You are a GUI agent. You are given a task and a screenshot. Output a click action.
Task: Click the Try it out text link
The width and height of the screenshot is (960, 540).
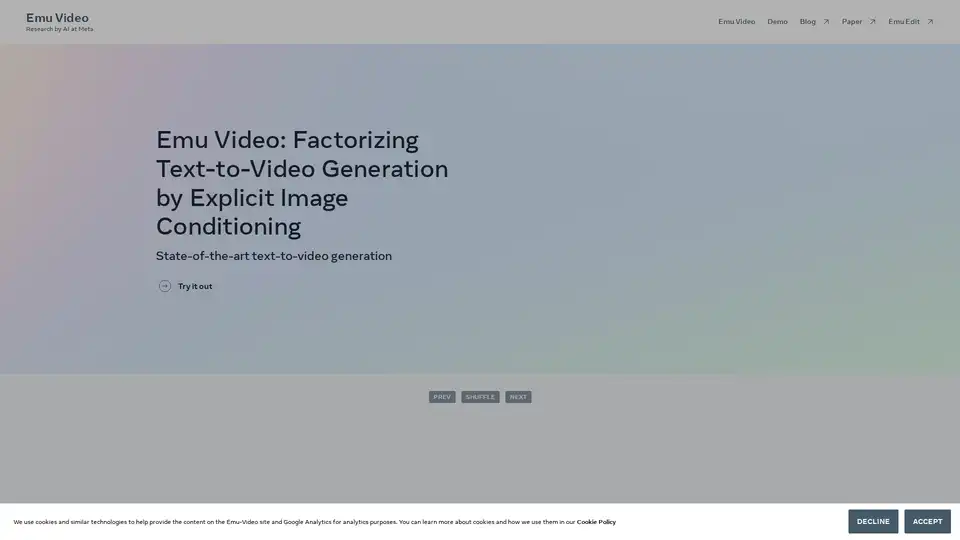(195, 286)
